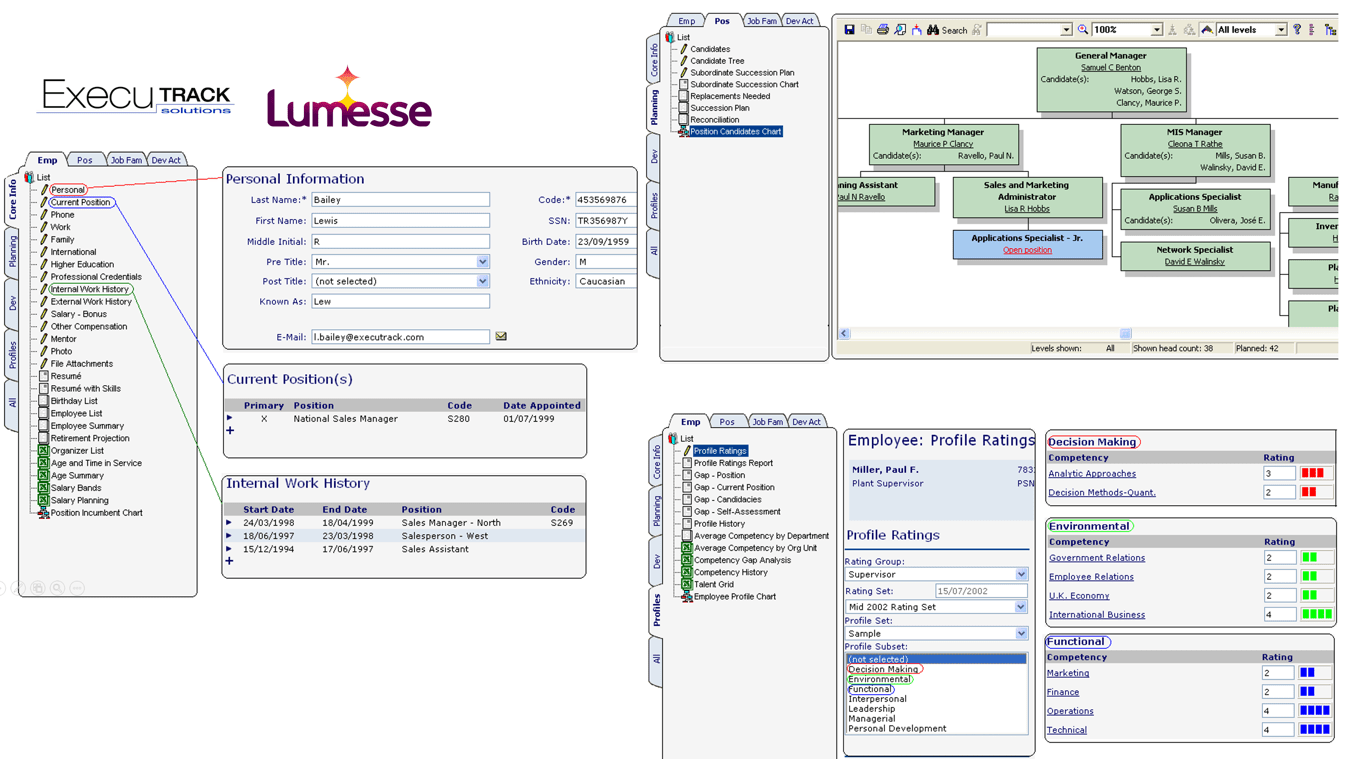The image size is (1359, 760).
Task: Select Leadership in Profile Subset list
Action: (871, 709)
